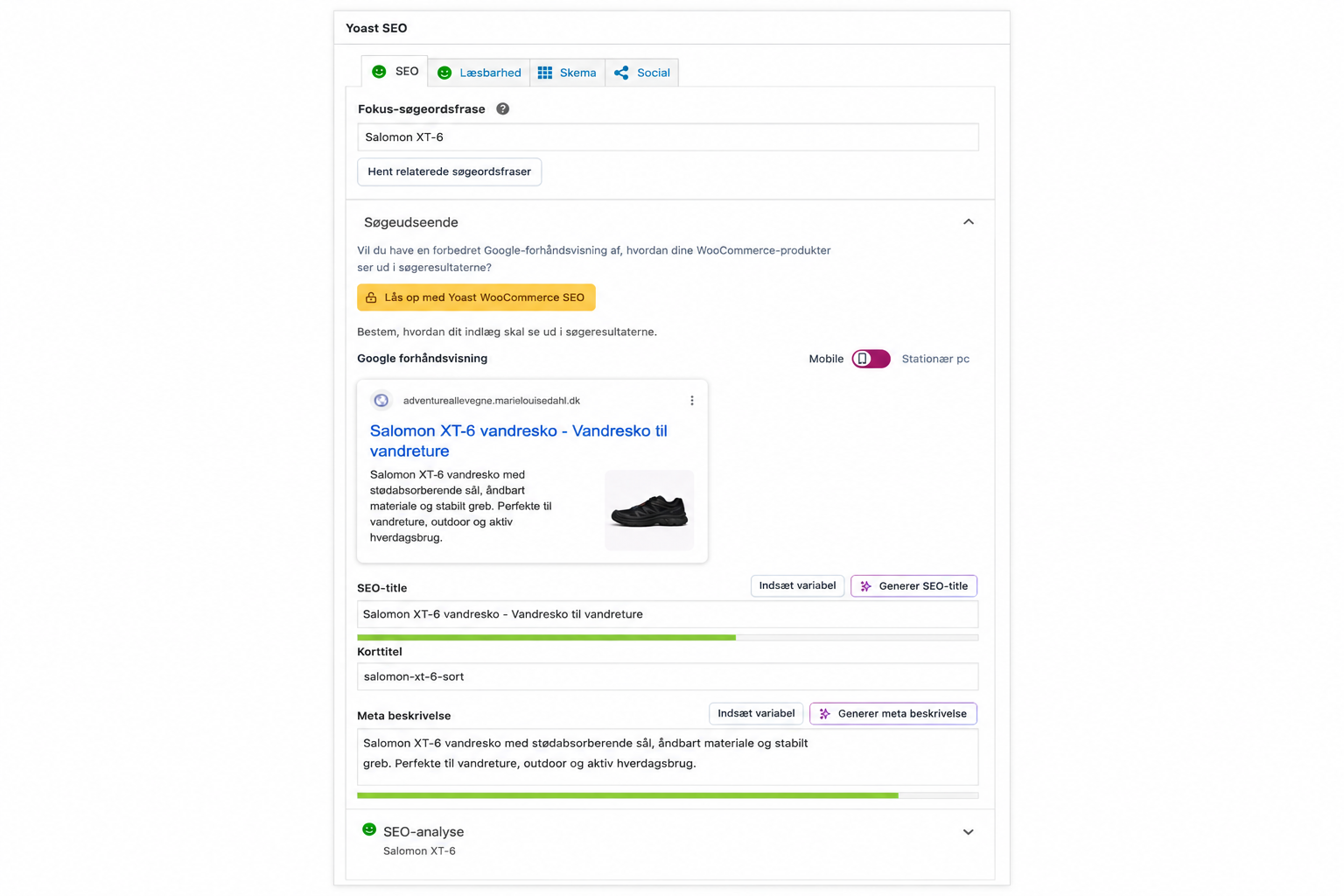Click the Korttitel slug input field

[x=668, y=676]
